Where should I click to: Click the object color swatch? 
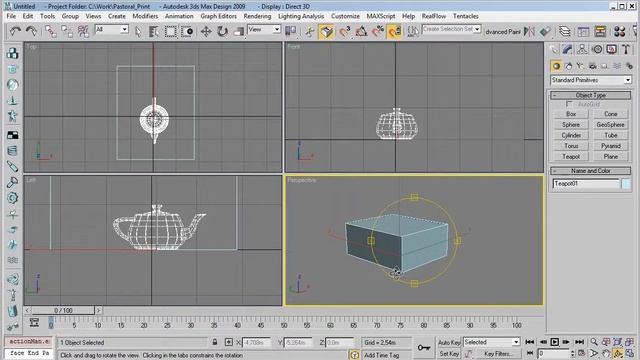626,184
